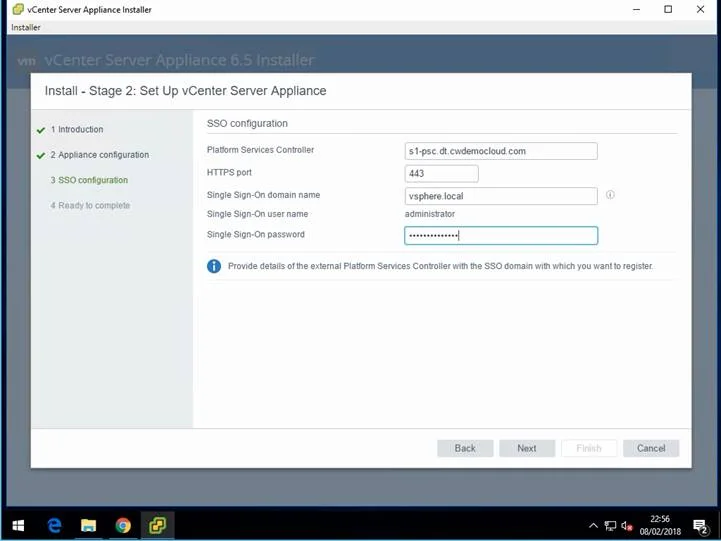Select step 3 SSO configuration
The width and height of the screenshot is (721, 541).
coord(89,180)
